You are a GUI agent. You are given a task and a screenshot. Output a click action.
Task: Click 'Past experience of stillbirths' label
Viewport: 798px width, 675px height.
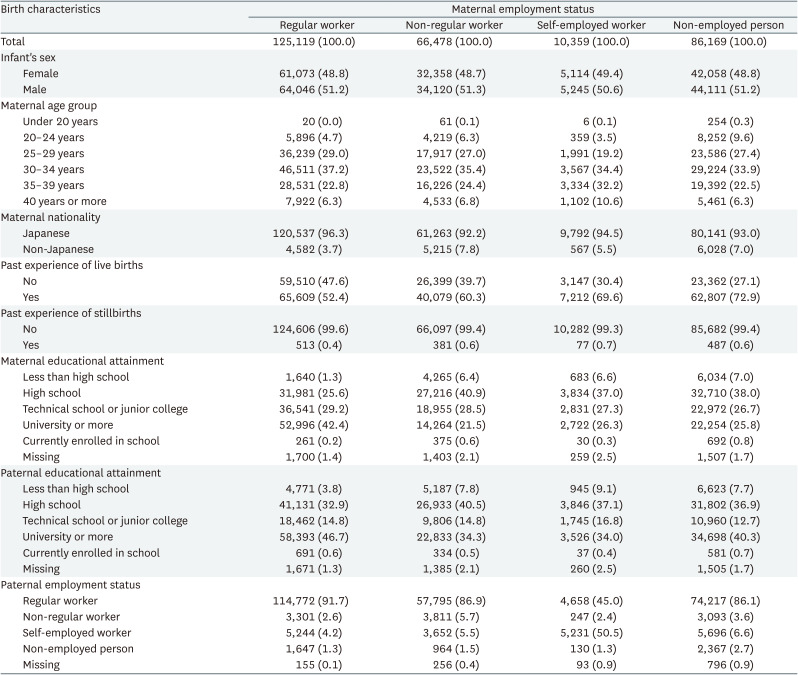72,313
